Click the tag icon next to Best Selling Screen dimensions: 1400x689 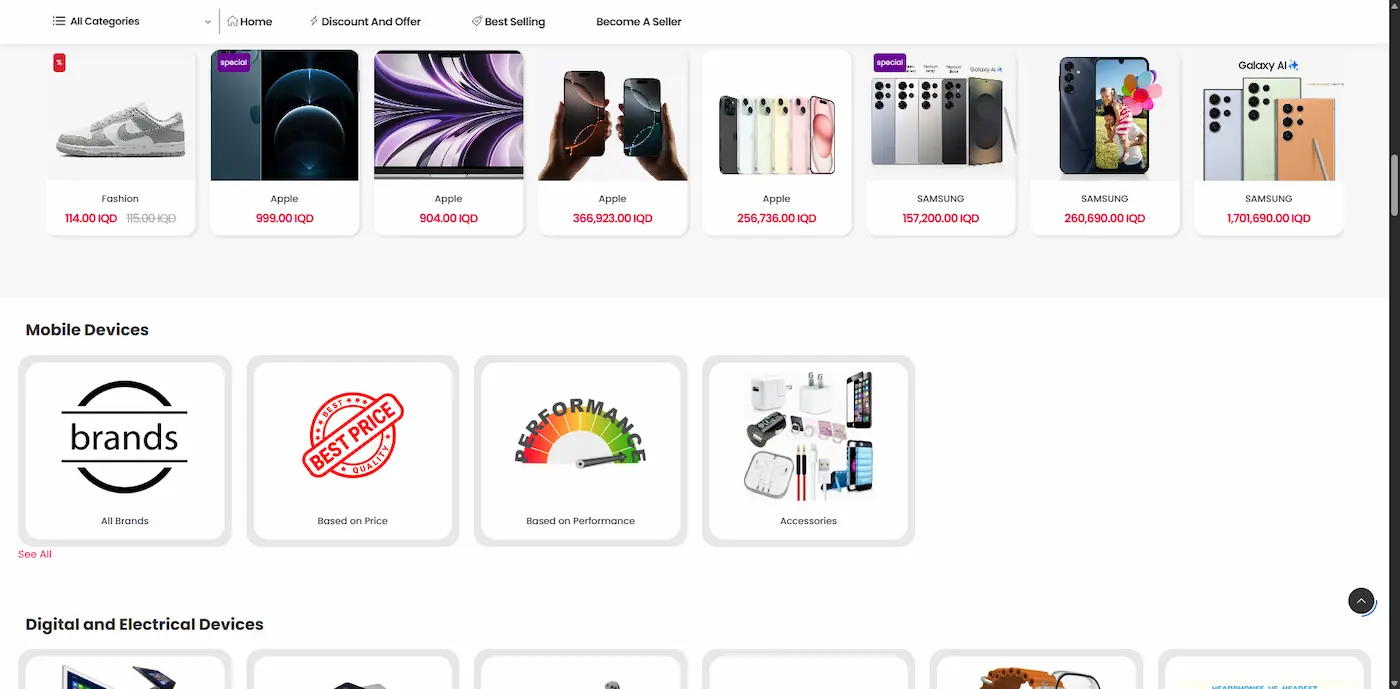(477, 21)
